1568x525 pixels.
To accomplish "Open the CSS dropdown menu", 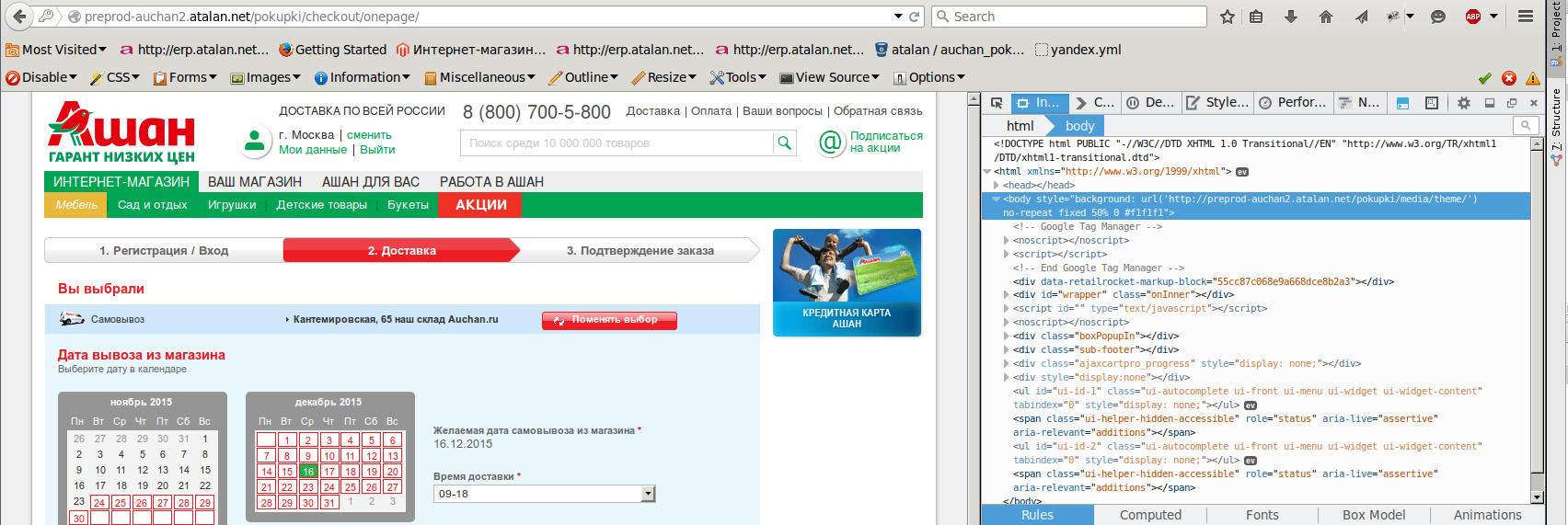I will [x=115, y=77].
